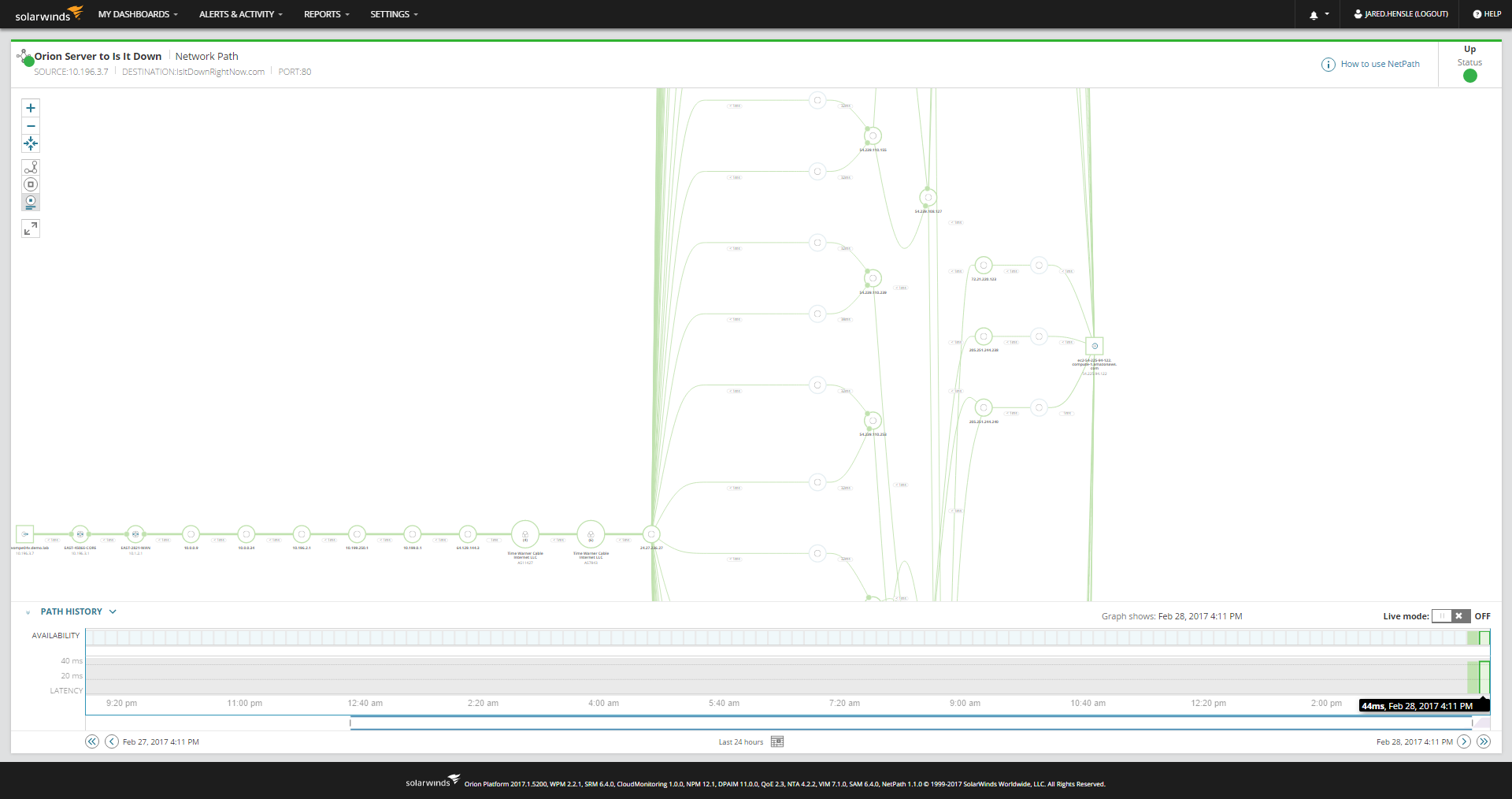
Task: Step forward one history interval
Action: [1464, 741]
